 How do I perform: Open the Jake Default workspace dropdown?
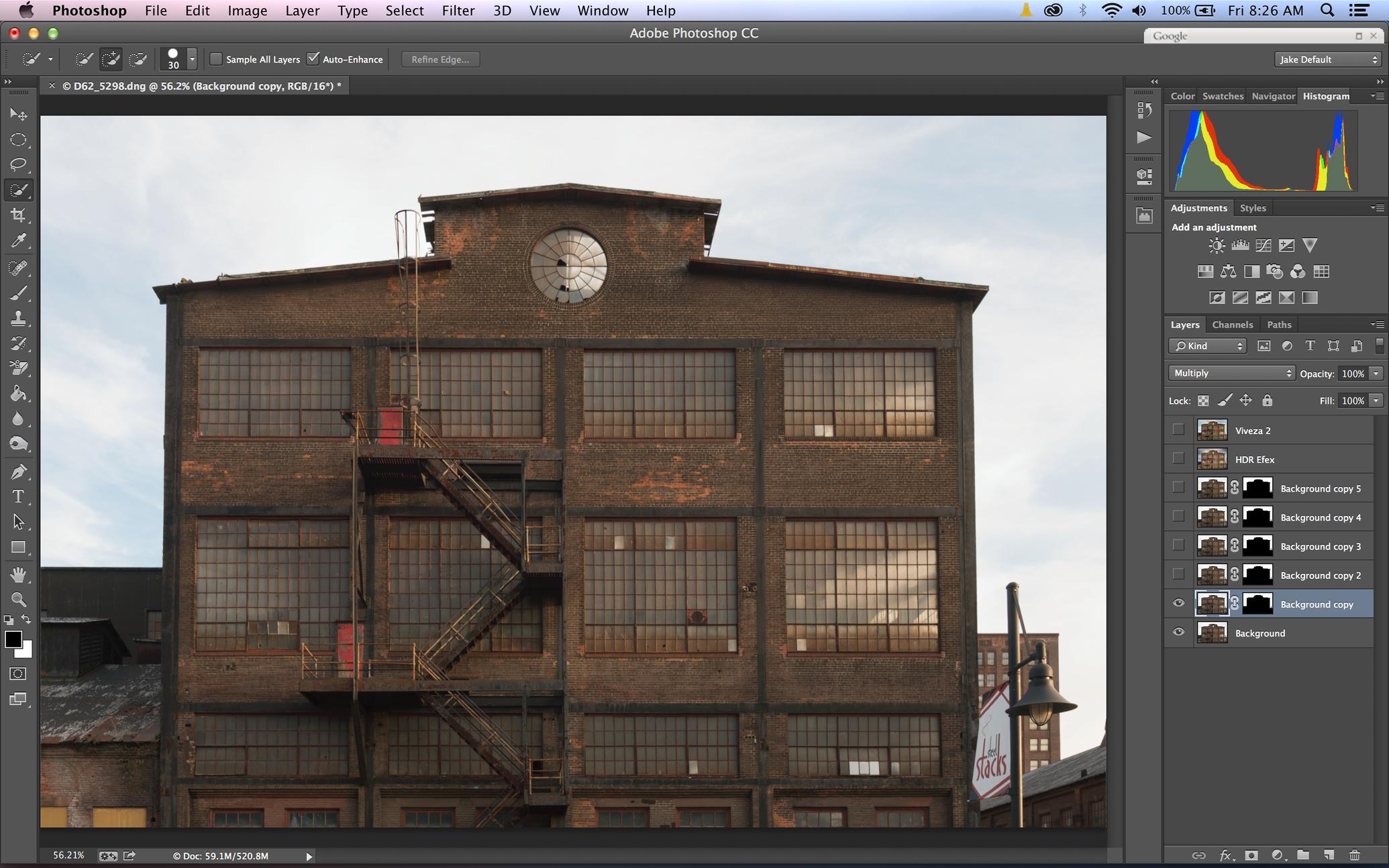coord(1327,59)
